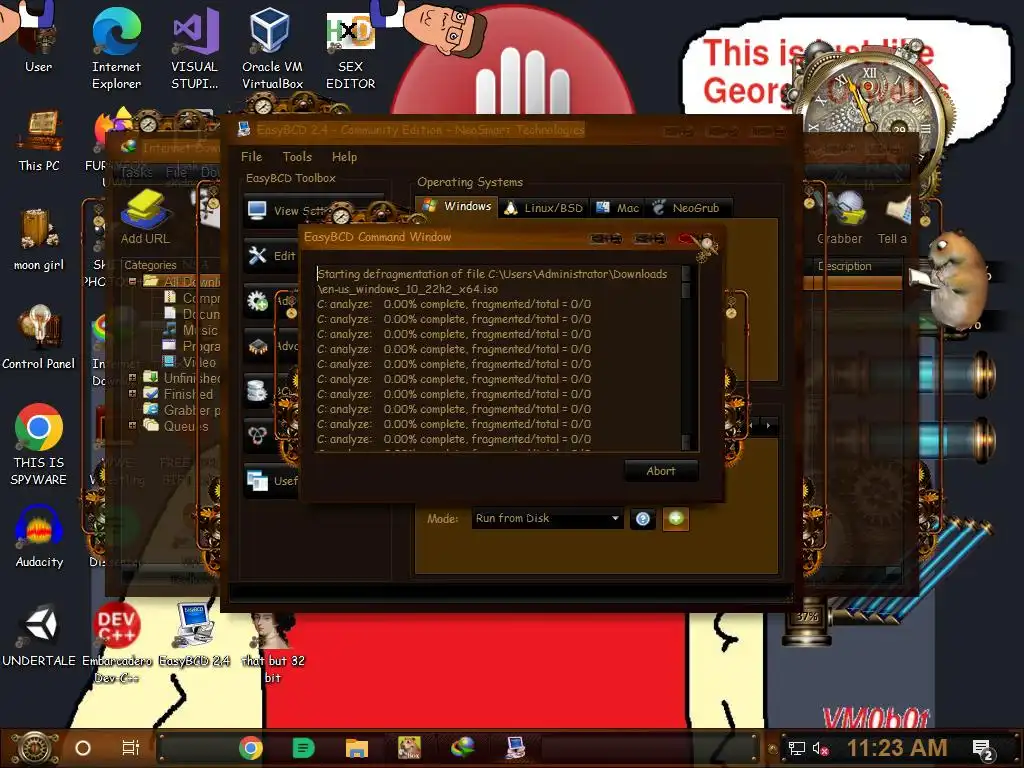This screenshot has width=1024, height=768.
Task: Switch to the Mac tab
Action: click(618, 208)
